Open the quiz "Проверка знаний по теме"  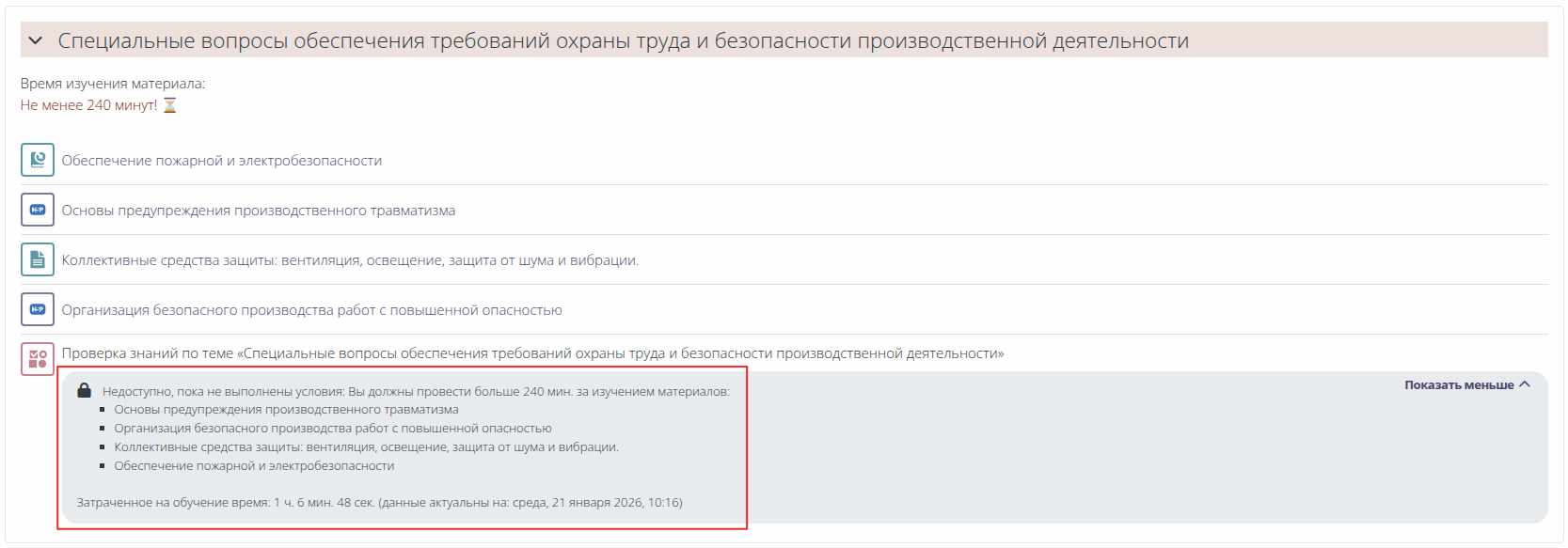coord(532,353)
